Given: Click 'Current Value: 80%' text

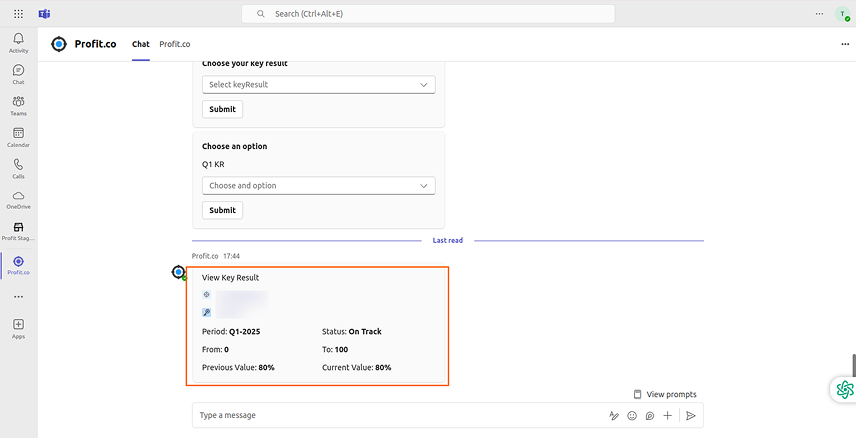Looking at the screenshot, I should 356,368.
